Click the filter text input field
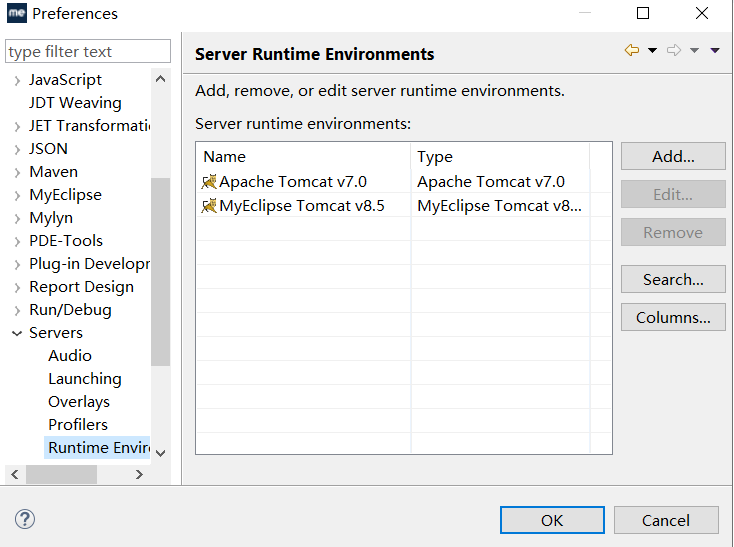This screenshot has width=734, height=547. pos(88,52)
